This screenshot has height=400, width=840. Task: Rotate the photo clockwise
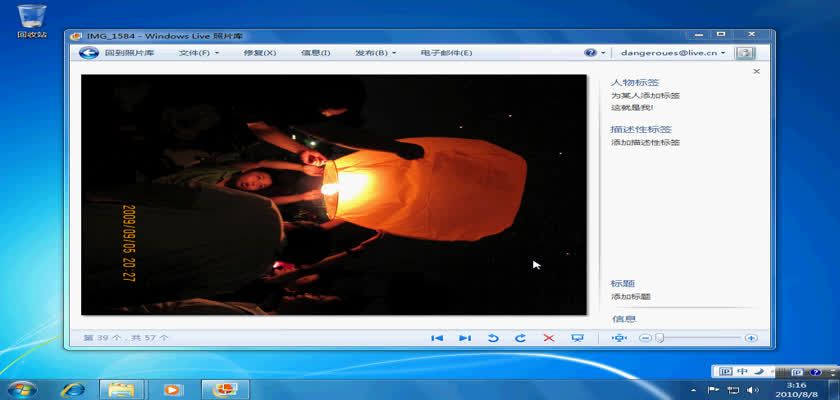pos(520,338)
